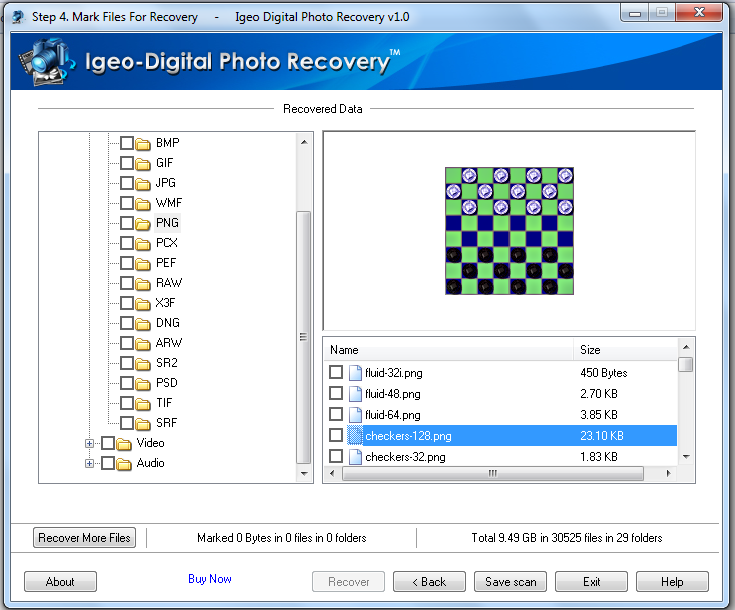The height and width of the screenshot is (610, 735).
Task: Click the GIF folder icon
Action: point(143,164)
